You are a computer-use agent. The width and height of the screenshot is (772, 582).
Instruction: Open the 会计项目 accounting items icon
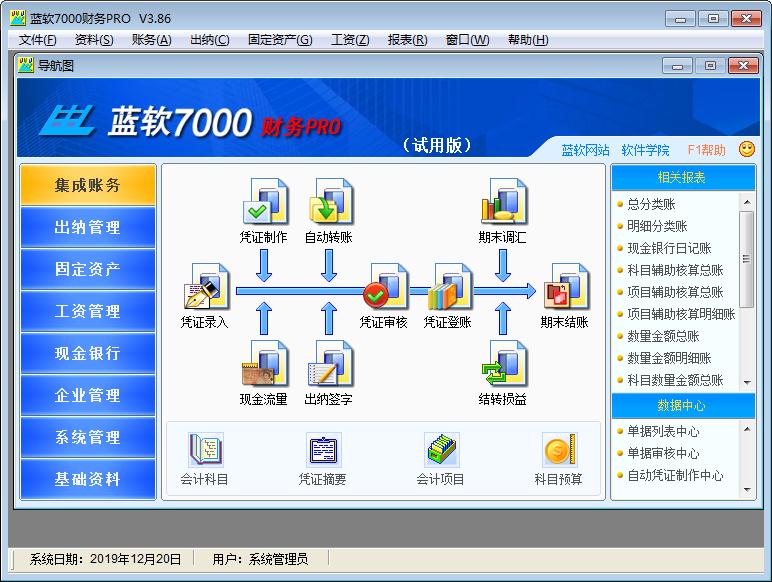tap(441, 449)
